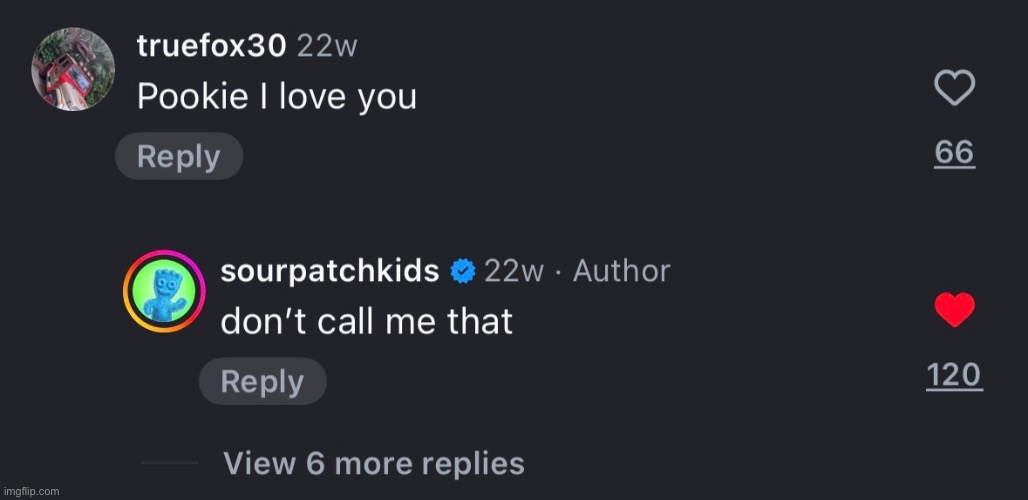Open the sourpatchkids username link
Viewport: 1028px width, 500px height.
[x=329, y=271]
